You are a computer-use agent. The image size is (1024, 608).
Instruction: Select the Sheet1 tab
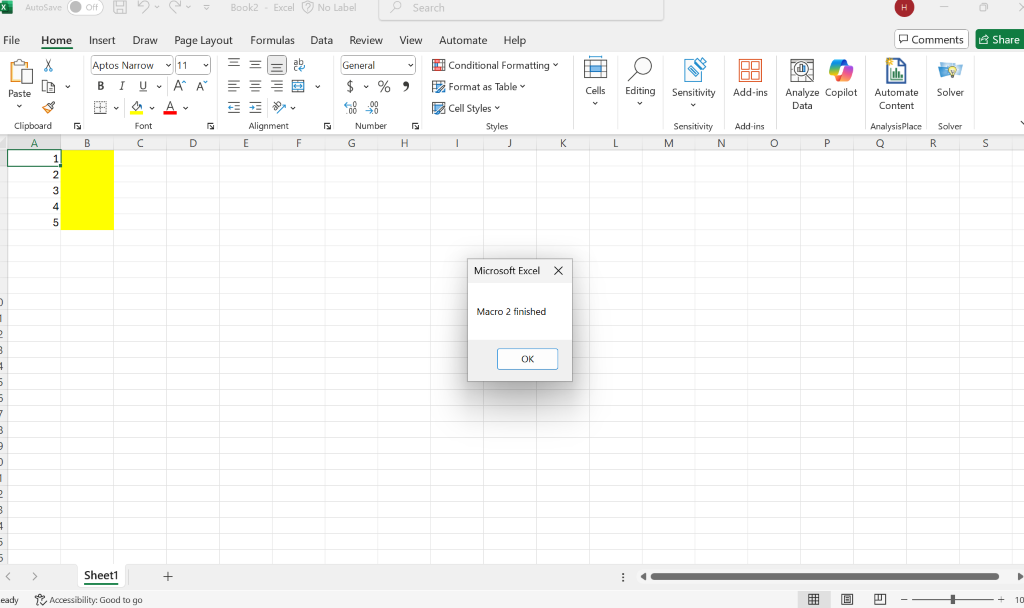pos(101,575)
